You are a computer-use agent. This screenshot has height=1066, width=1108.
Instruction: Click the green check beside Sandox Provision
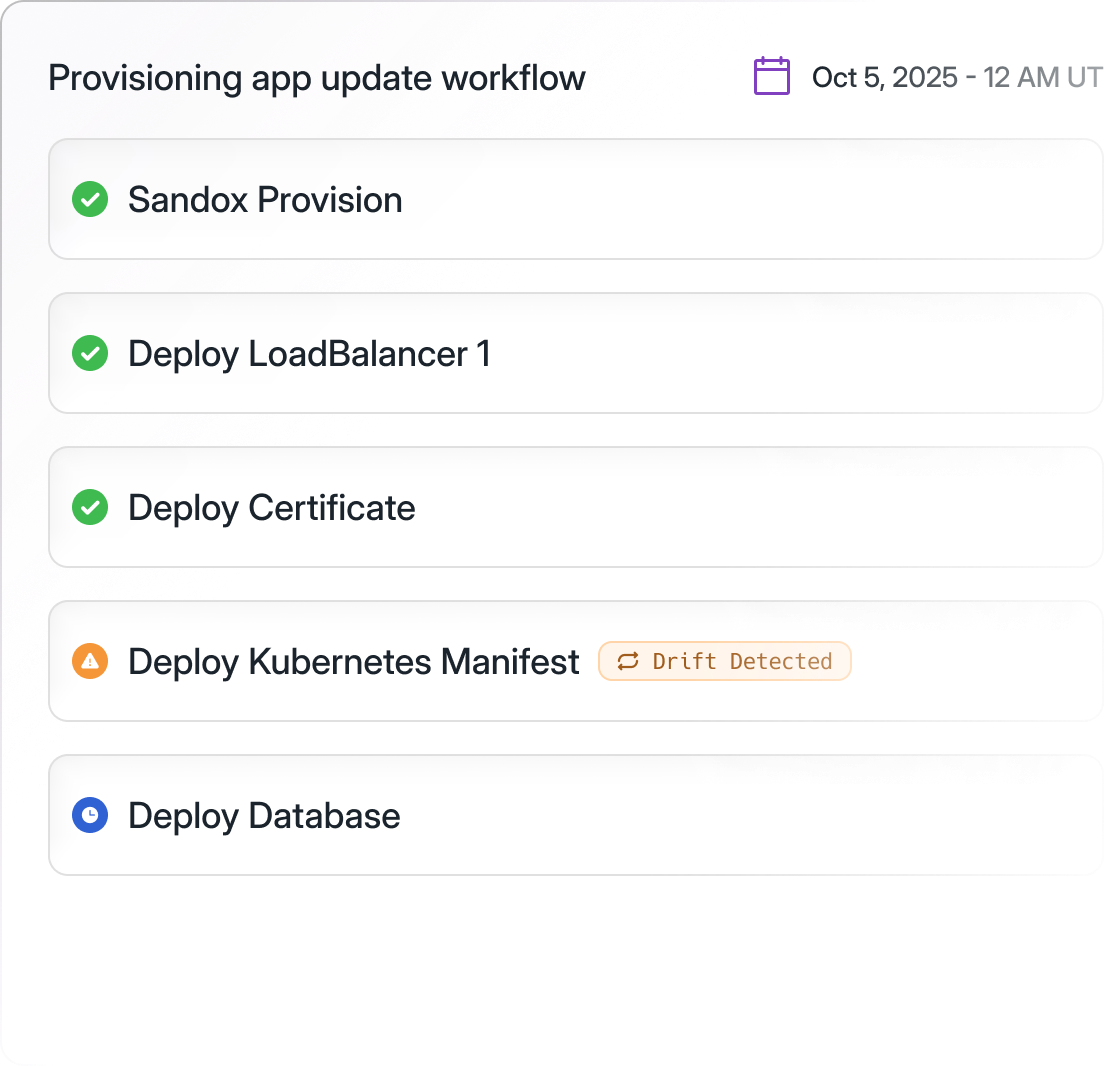click(x=90, y=200)
